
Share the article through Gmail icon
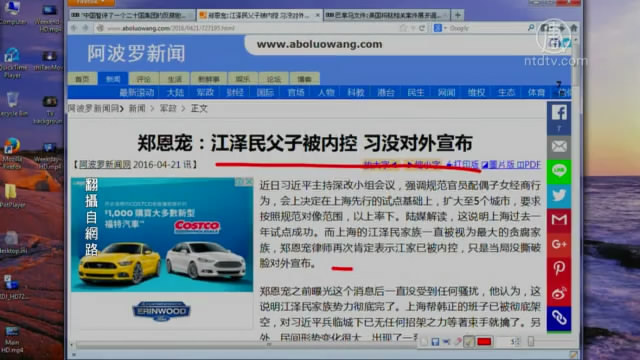tap(559, 220)
